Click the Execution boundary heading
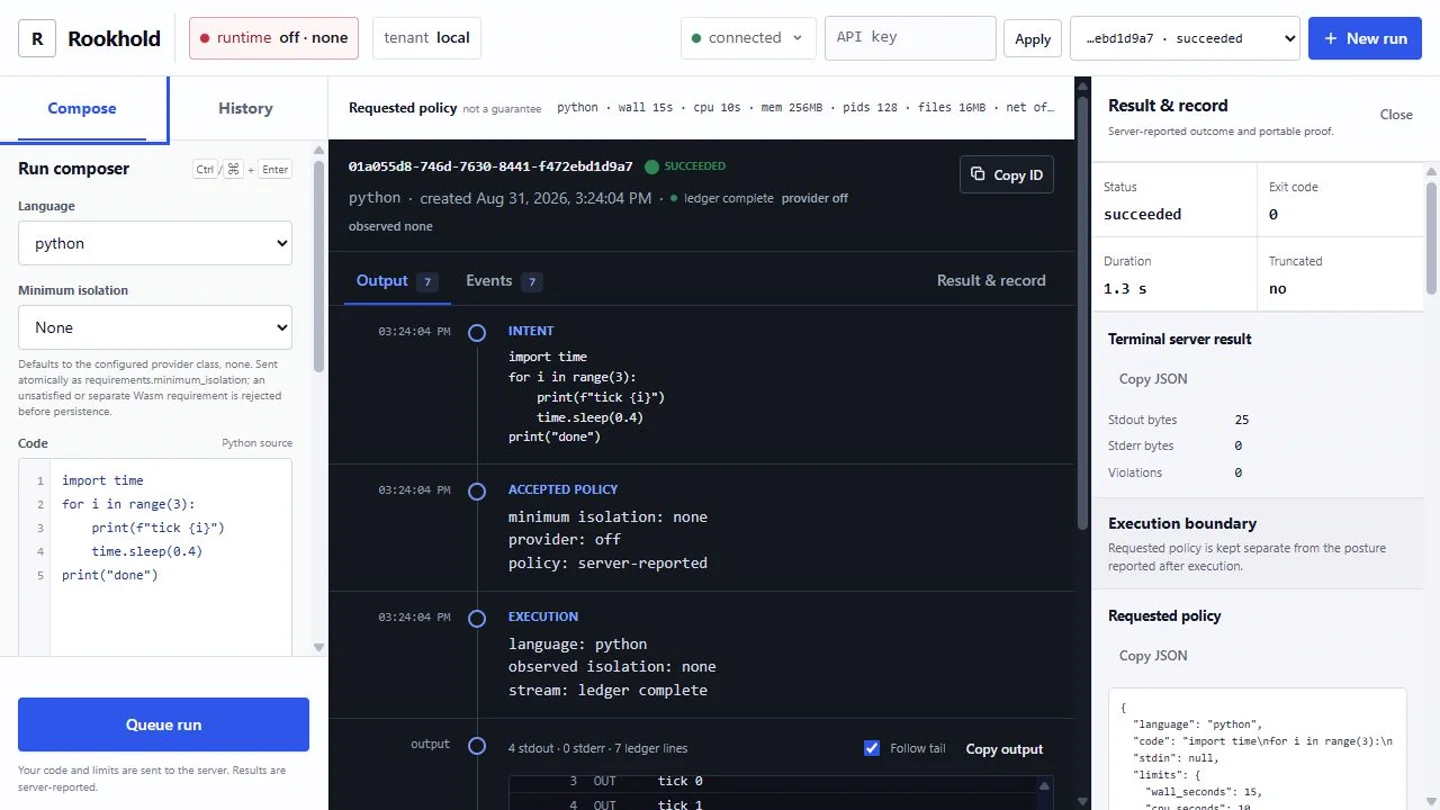Image resolution: width=1440 pixels, height=810 pixels. (1182, 523)
